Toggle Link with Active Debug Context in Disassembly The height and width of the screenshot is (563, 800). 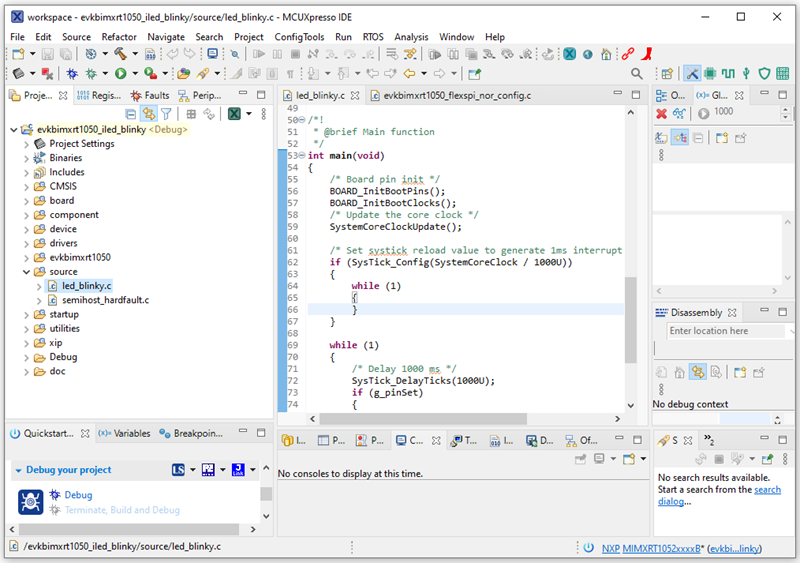click(697, 372)
